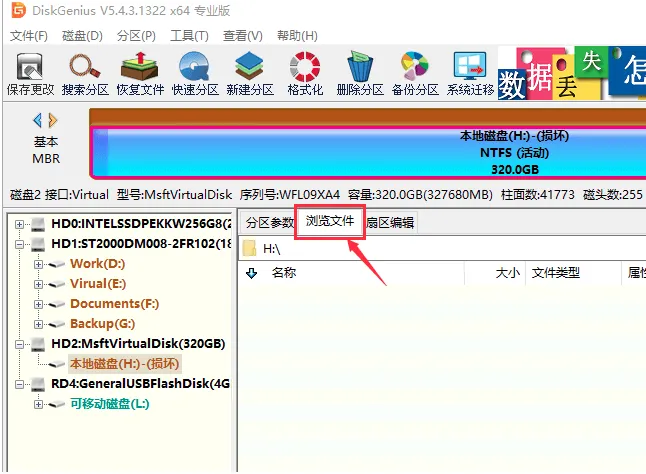The width and height of the screenshot is (646, 474).
Task: Expand the Work(D:) tree node
Action: (38, 264)
